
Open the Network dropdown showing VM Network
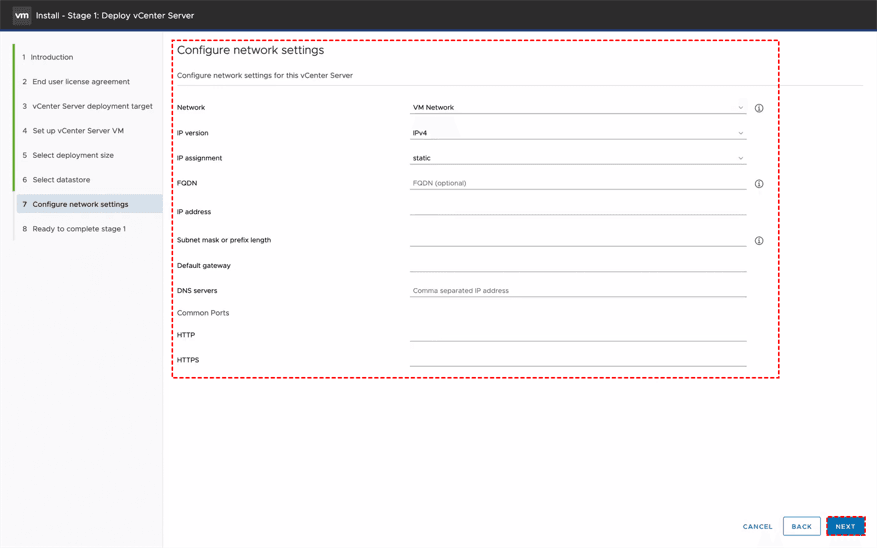(578, 107)
